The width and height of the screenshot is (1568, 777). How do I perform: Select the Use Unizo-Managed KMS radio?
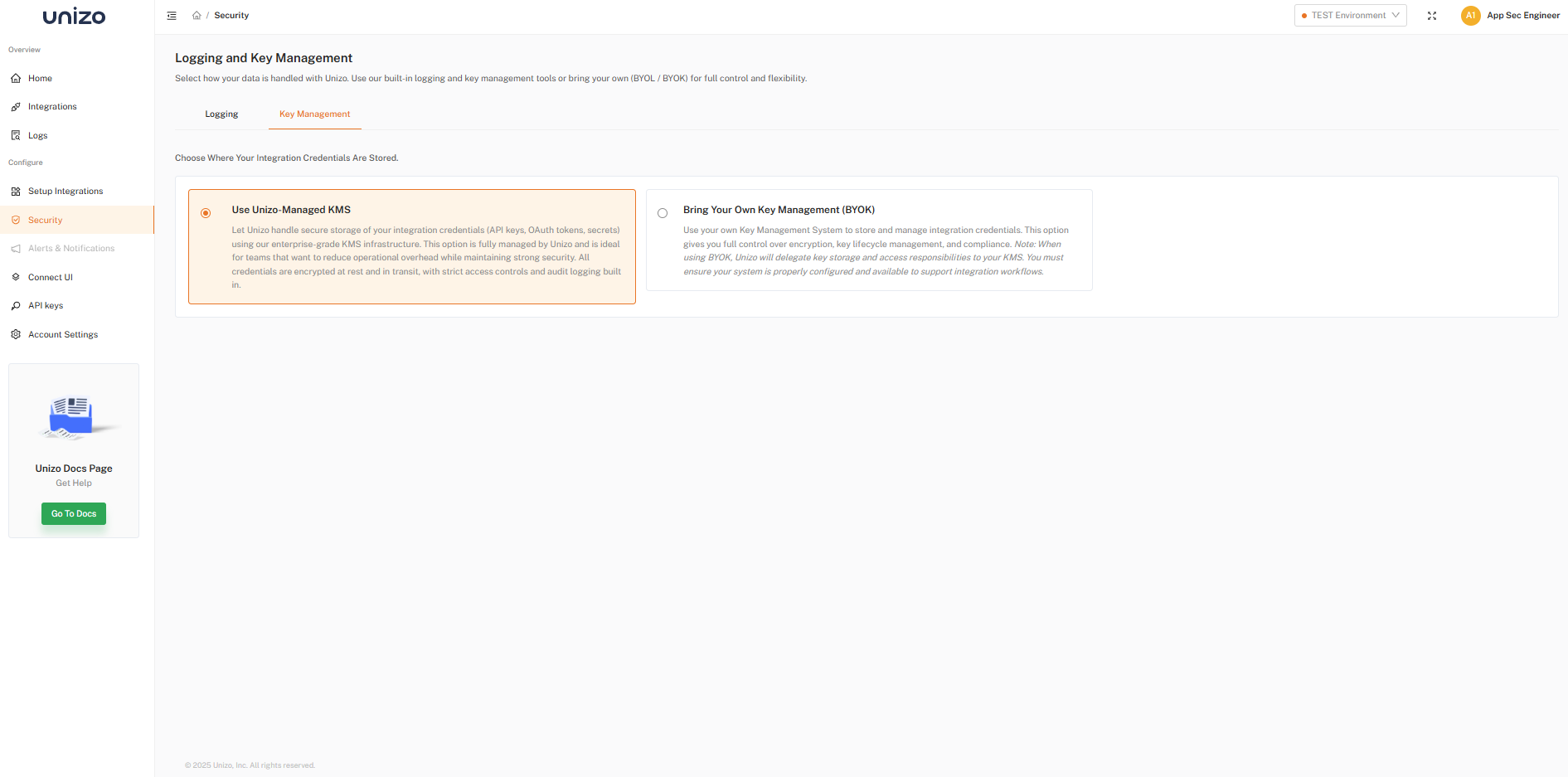pos(206,213)
